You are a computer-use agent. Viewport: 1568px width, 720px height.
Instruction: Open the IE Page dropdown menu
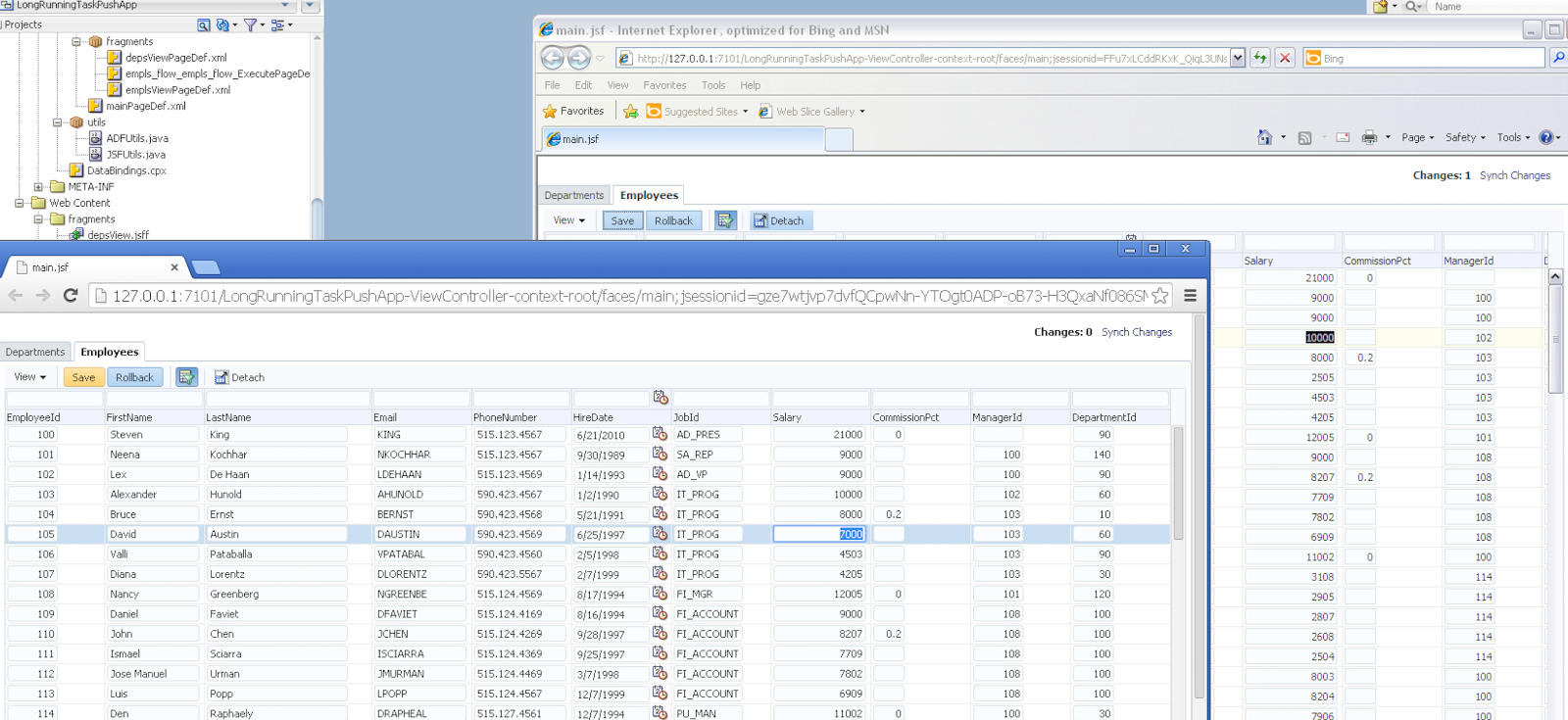(1417, 137)
